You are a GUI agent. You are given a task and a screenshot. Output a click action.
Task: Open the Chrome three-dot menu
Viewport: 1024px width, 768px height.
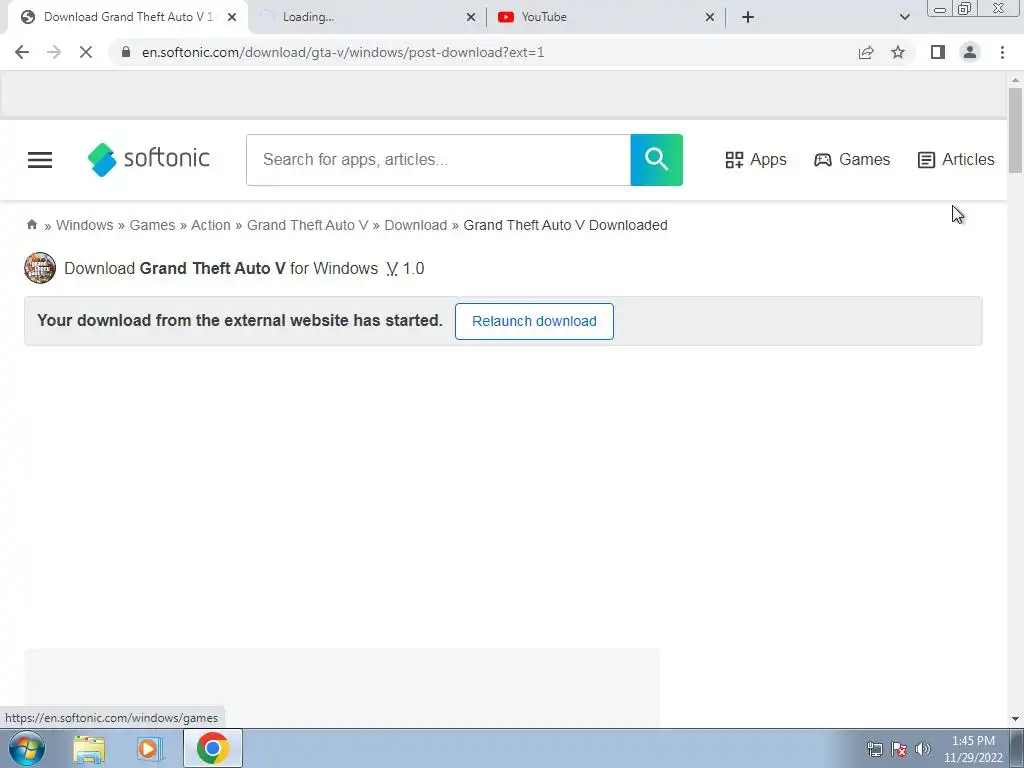click(x=1002, y=52)
